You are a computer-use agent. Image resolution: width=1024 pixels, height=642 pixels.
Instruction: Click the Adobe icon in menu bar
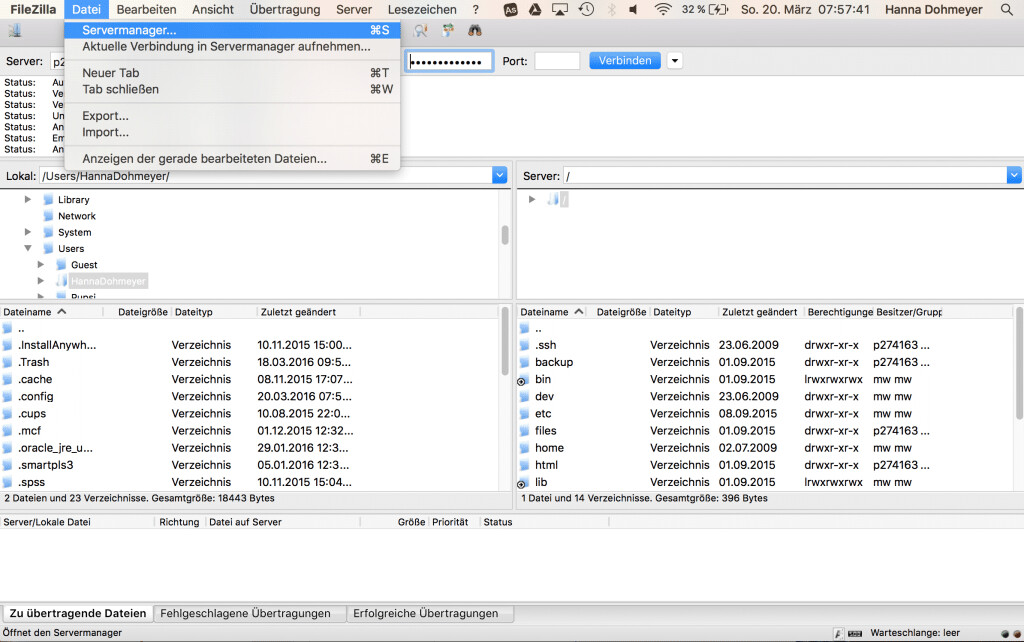tap(511, 9)
